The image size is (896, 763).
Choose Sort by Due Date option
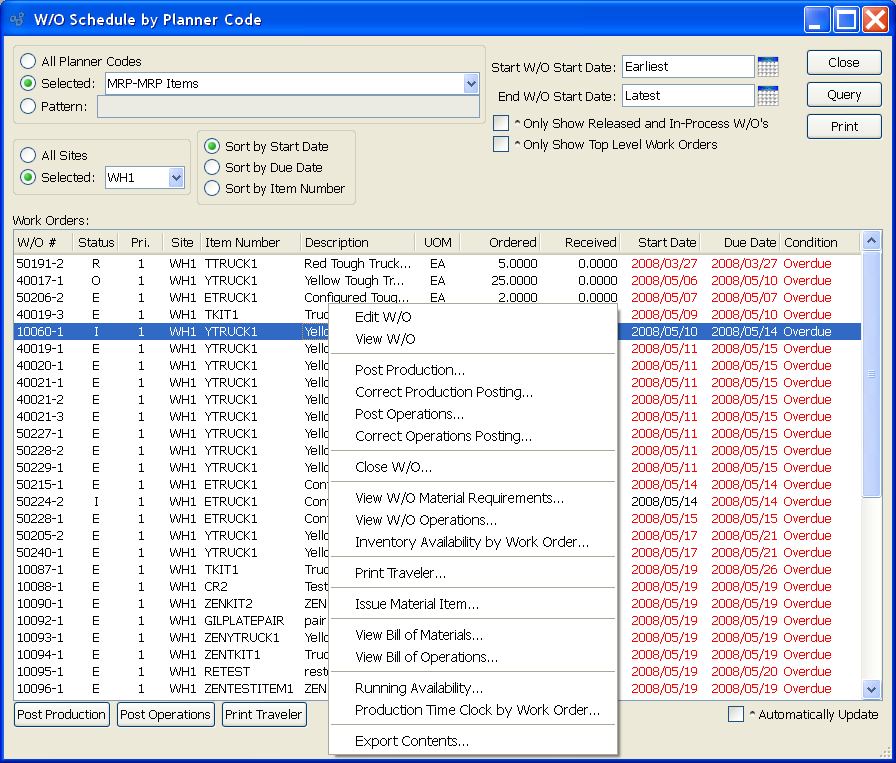coord(212,168)
